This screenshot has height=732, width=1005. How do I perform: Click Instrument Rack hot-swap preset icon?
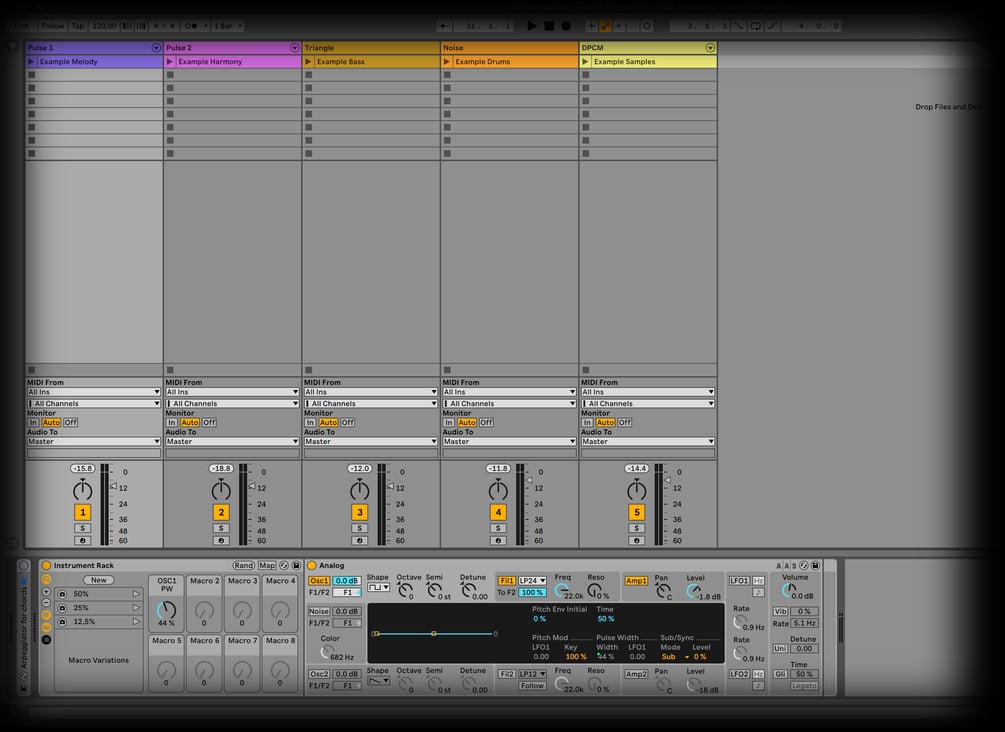click(x=284, y=565)
